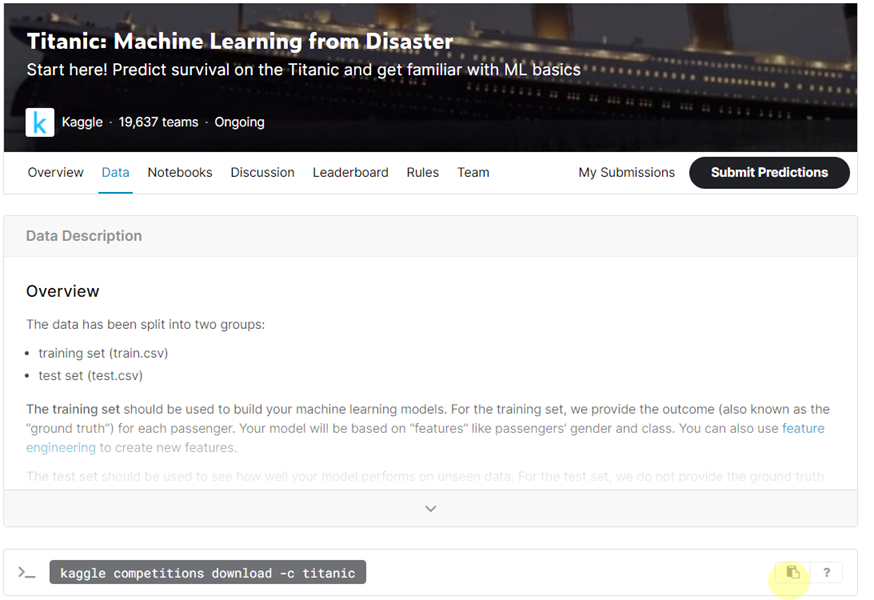
Task: Click the Ongoing status text
Action: point(239,122)
